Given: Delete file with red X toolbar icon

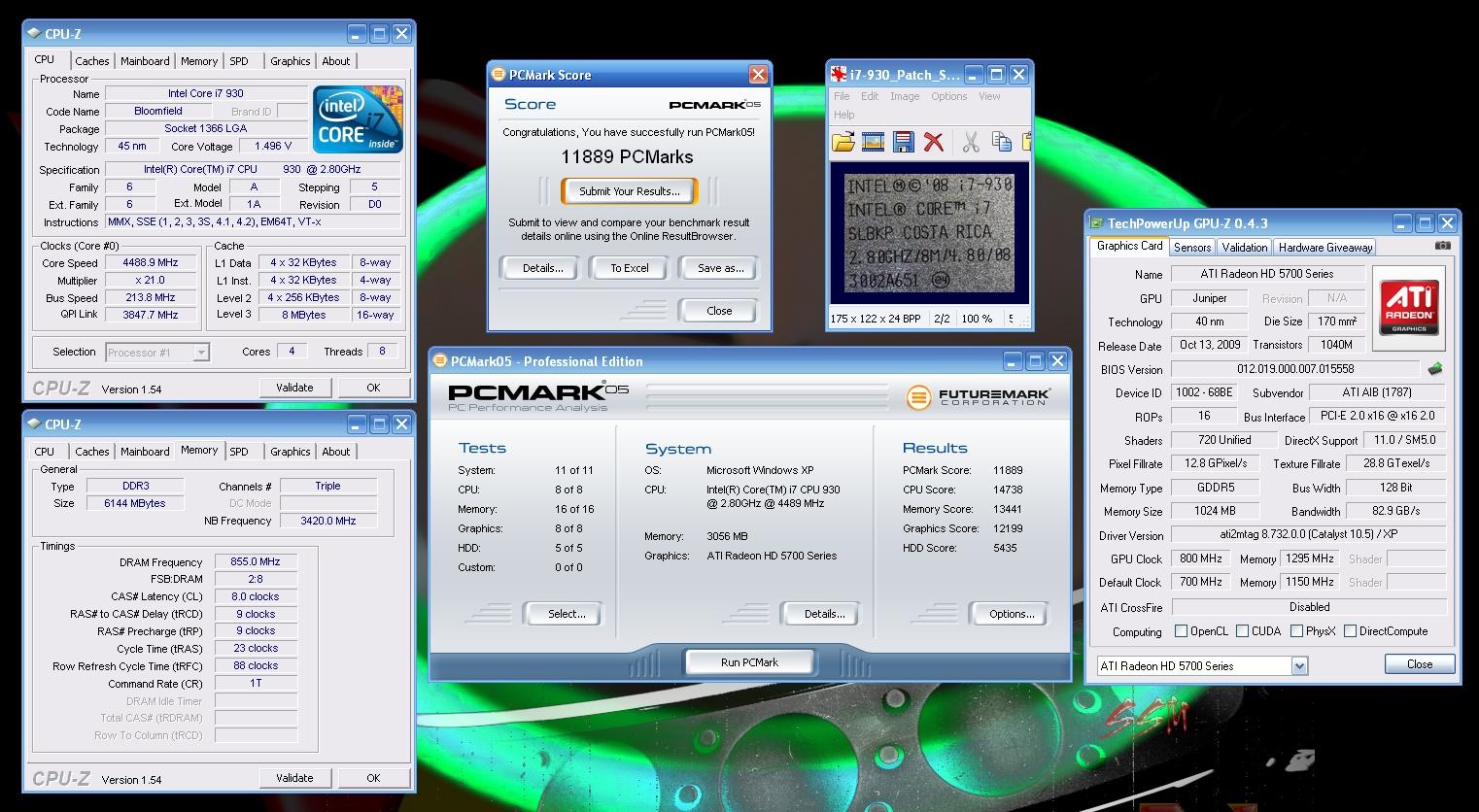Looking at the screenshot, I should (934, 143).
